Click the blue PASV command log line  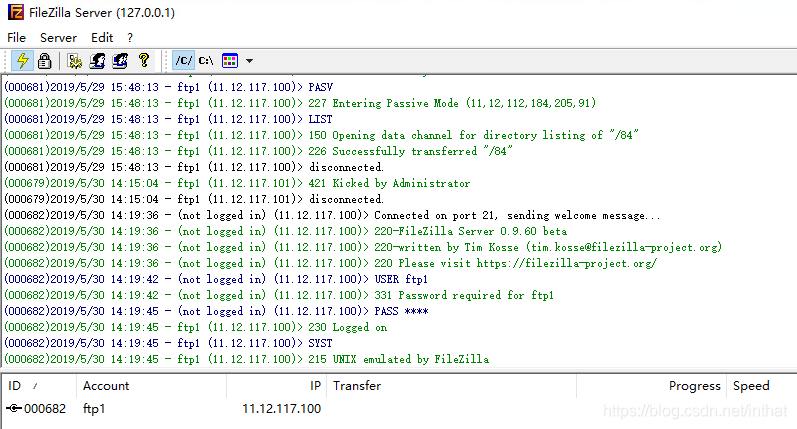click(x=168, y=87)
